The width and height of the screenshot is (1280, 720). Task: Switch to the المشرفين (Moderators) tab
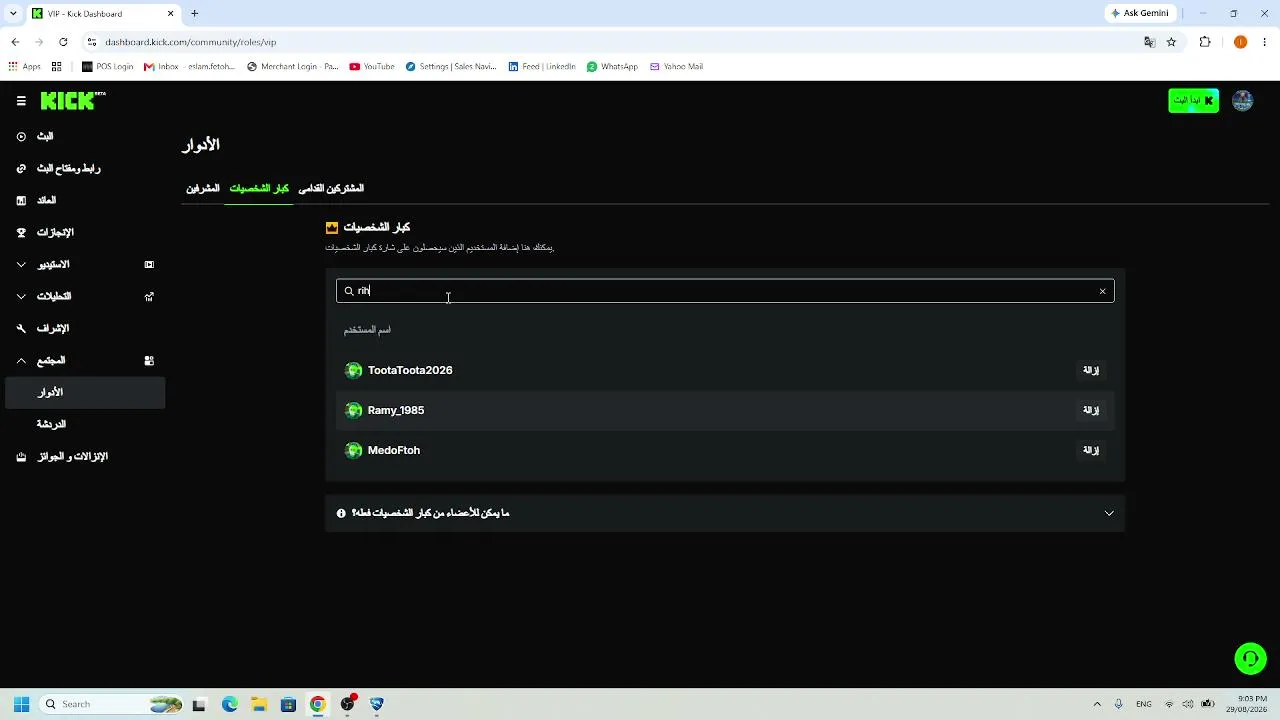pos(203,188)
